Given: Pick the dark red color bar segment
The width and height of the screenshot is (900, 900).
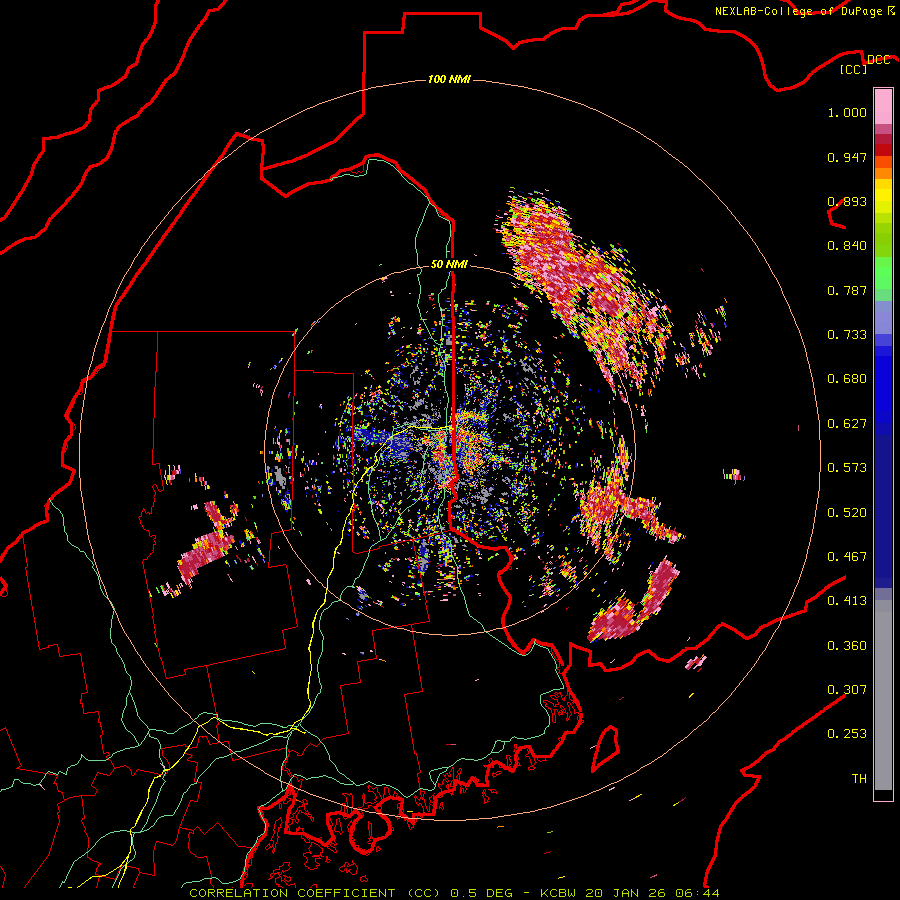Looking at the screenshot, I should pyautogui.click(x=883, y=150).
